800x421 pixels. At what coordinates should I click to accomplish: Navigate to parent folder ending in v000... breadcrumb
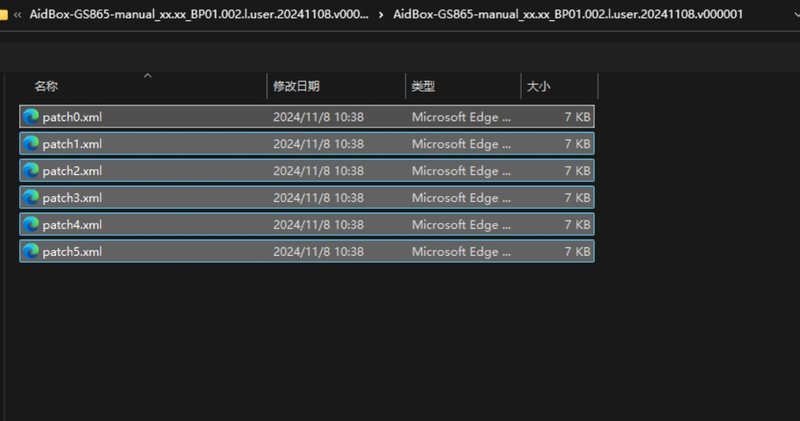[199, 14]
